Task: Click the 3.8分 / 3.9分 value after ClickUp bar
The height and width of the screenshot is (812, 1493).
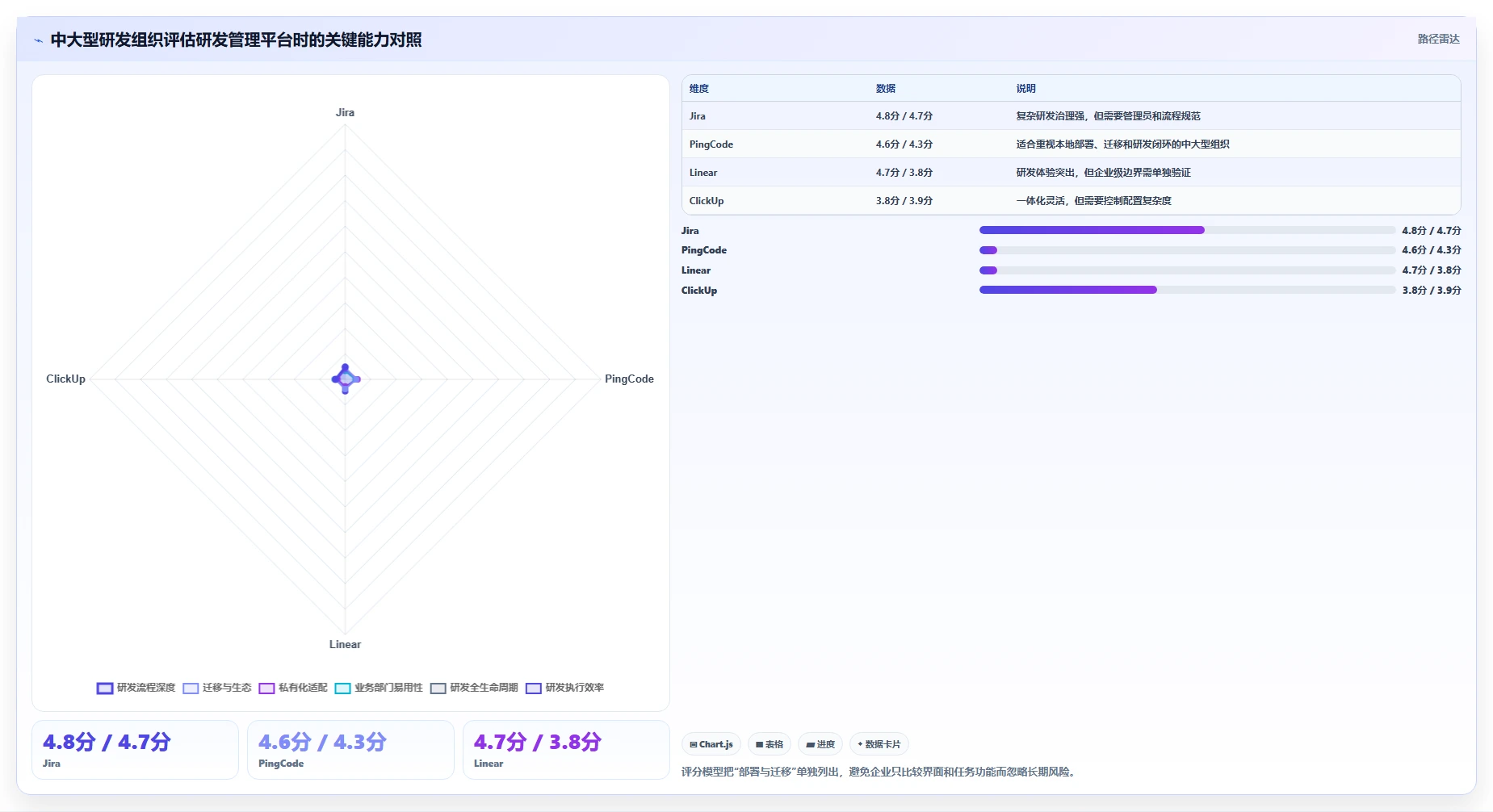Action: [x=1432, y=291]
